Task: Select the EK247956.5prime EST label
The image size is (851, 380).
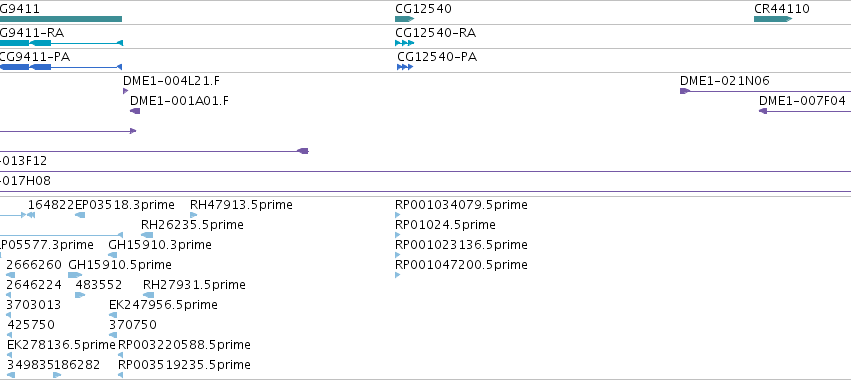Action: pos(163,305)
